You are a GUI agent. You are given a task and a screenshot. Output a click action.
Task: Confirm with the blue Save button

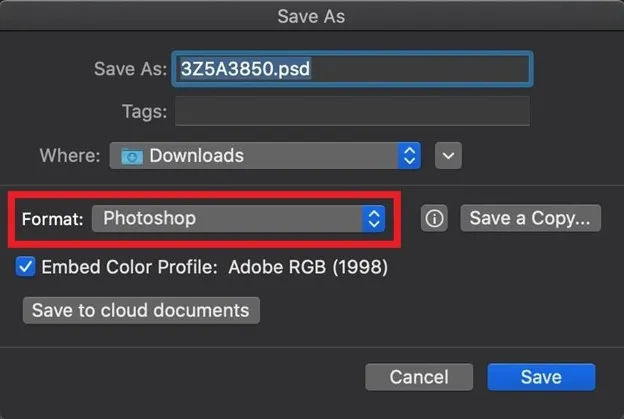pyautogui.click(x=541, y=377)
